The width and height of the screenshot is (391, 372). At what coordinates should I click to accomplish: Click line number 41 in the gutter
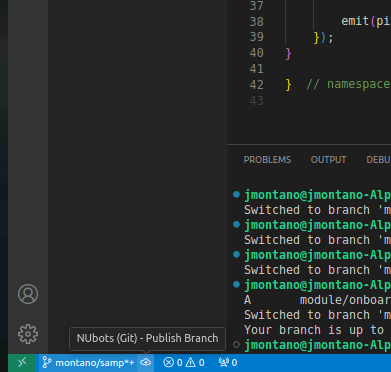pyautogui.click(x=256, y=69)
